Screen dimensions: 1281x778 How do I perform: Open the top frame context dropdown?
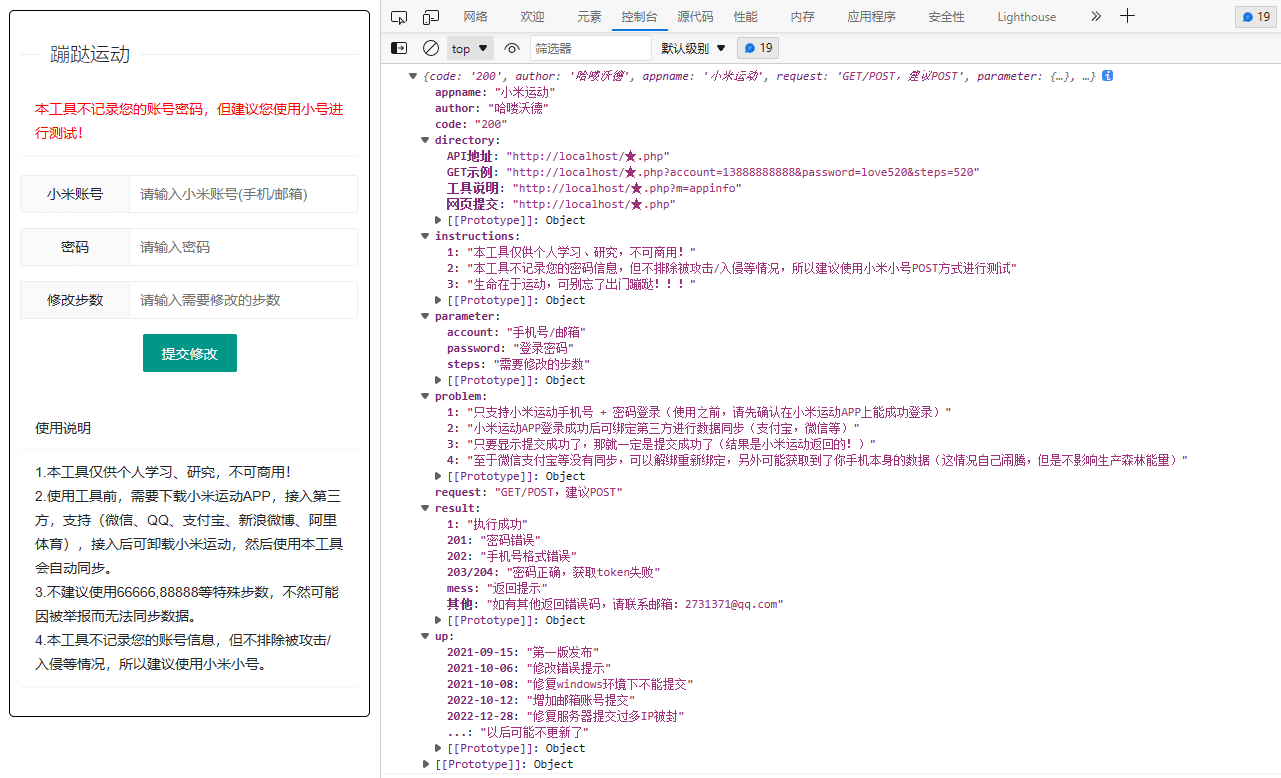469,47
